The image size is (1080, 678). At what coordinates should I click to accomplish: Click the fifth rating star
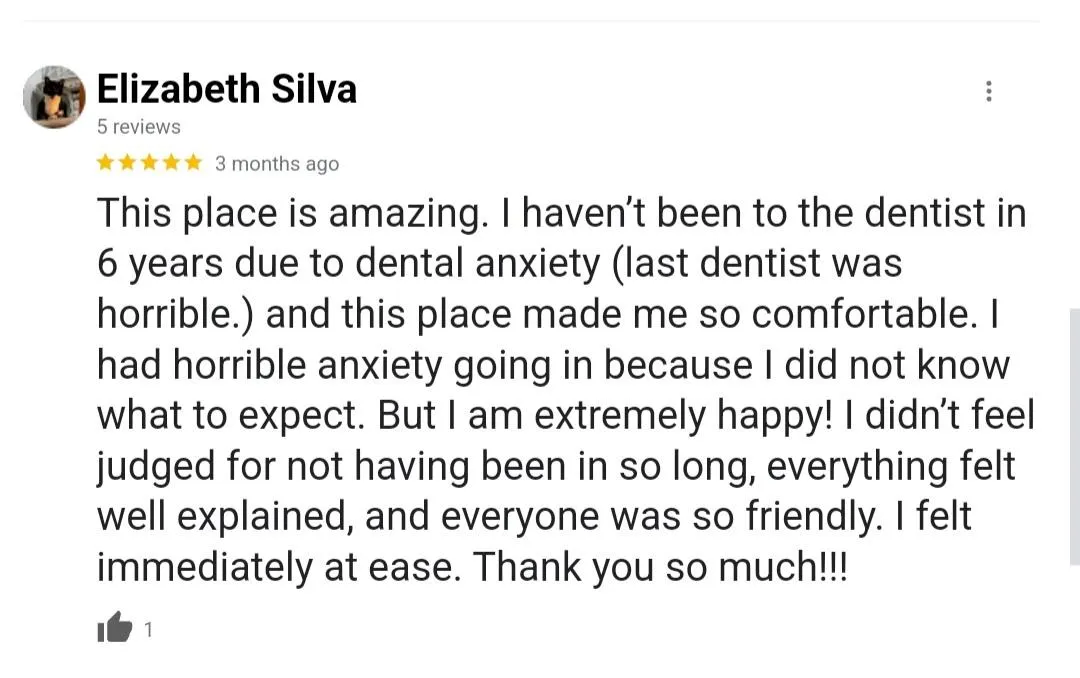pos(194,163)
